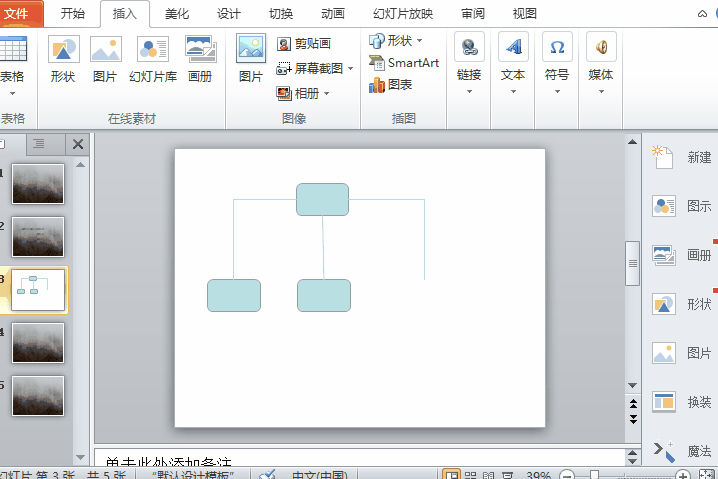Click the 表格 table icon
This screenshot has height=479, width=718.
tap(13, 49)
